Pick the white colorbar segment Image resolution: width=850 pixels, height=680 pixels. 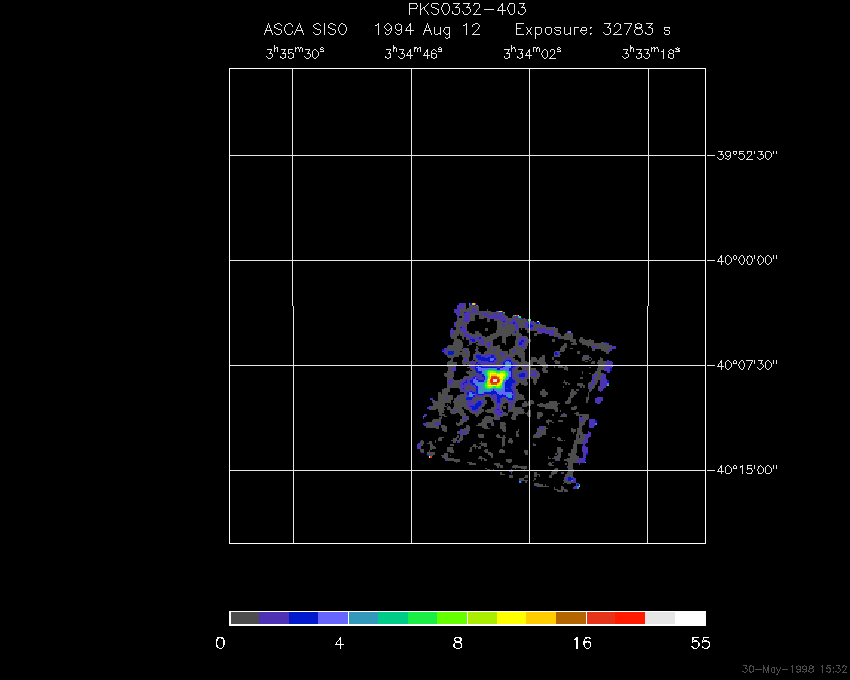pos(690,618)
